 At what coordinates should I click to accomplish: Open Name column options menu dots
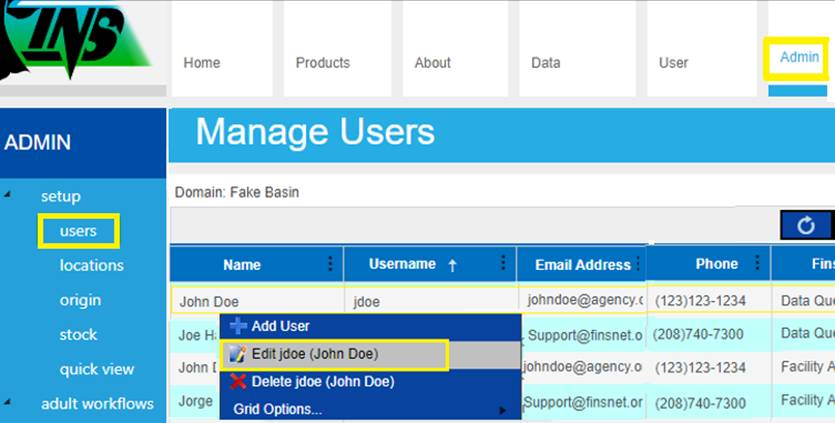pos(331,264)
